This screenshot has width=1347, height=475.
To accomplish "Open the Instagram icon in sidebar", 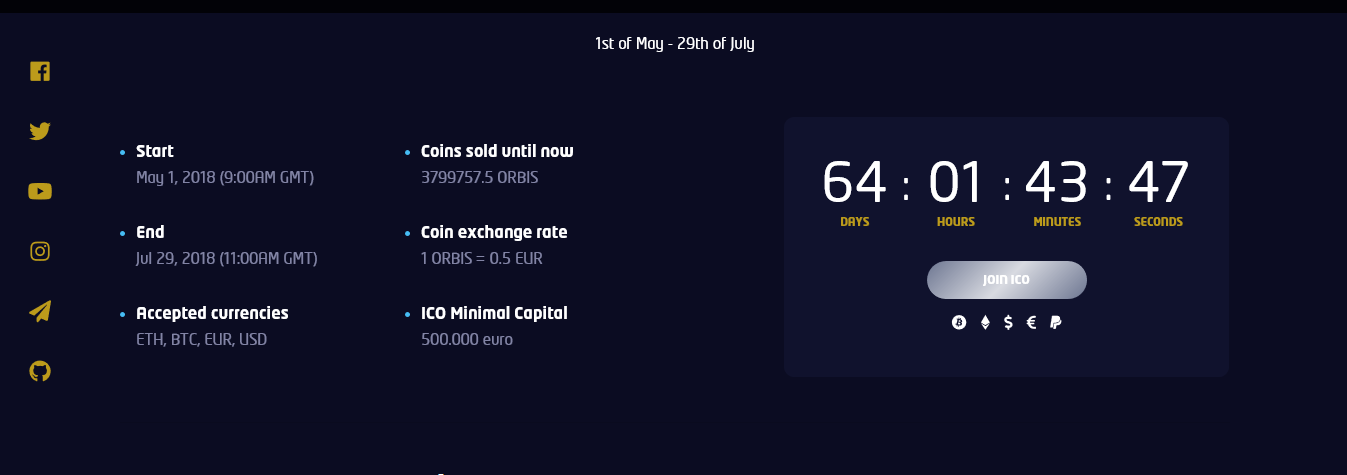I will 40,251.
